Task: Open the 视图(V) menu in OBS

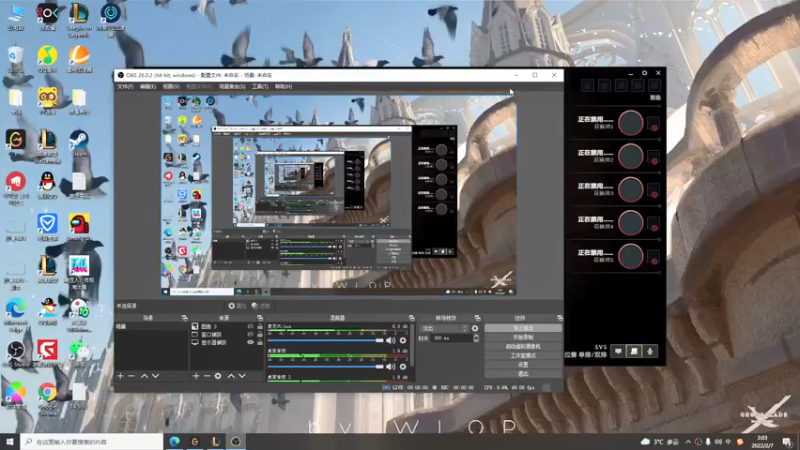Action: 171,87
